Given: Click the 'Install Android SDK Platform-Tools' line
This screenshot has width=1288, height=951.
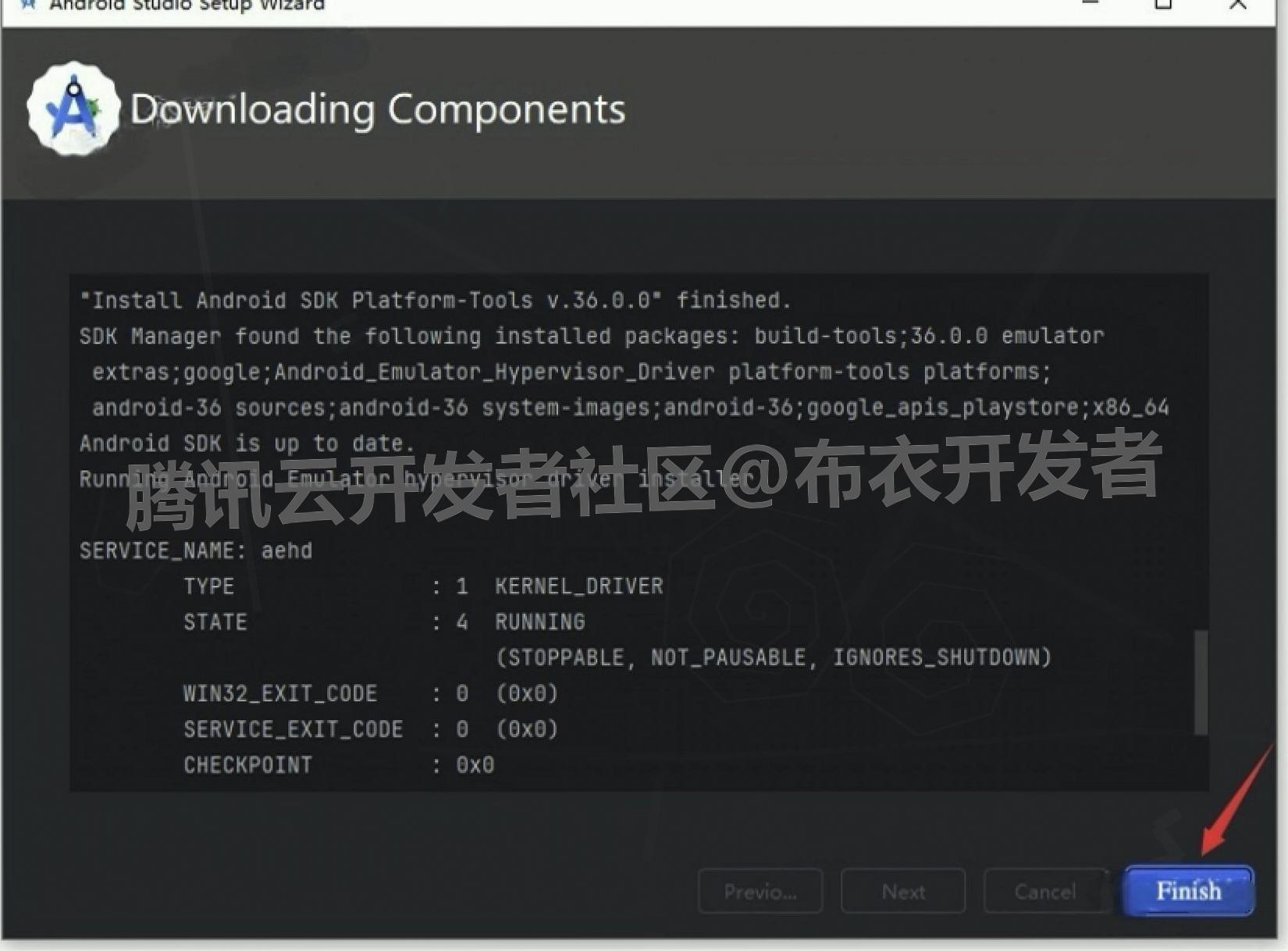Looking at the screenshot, I should pos(435,299).
